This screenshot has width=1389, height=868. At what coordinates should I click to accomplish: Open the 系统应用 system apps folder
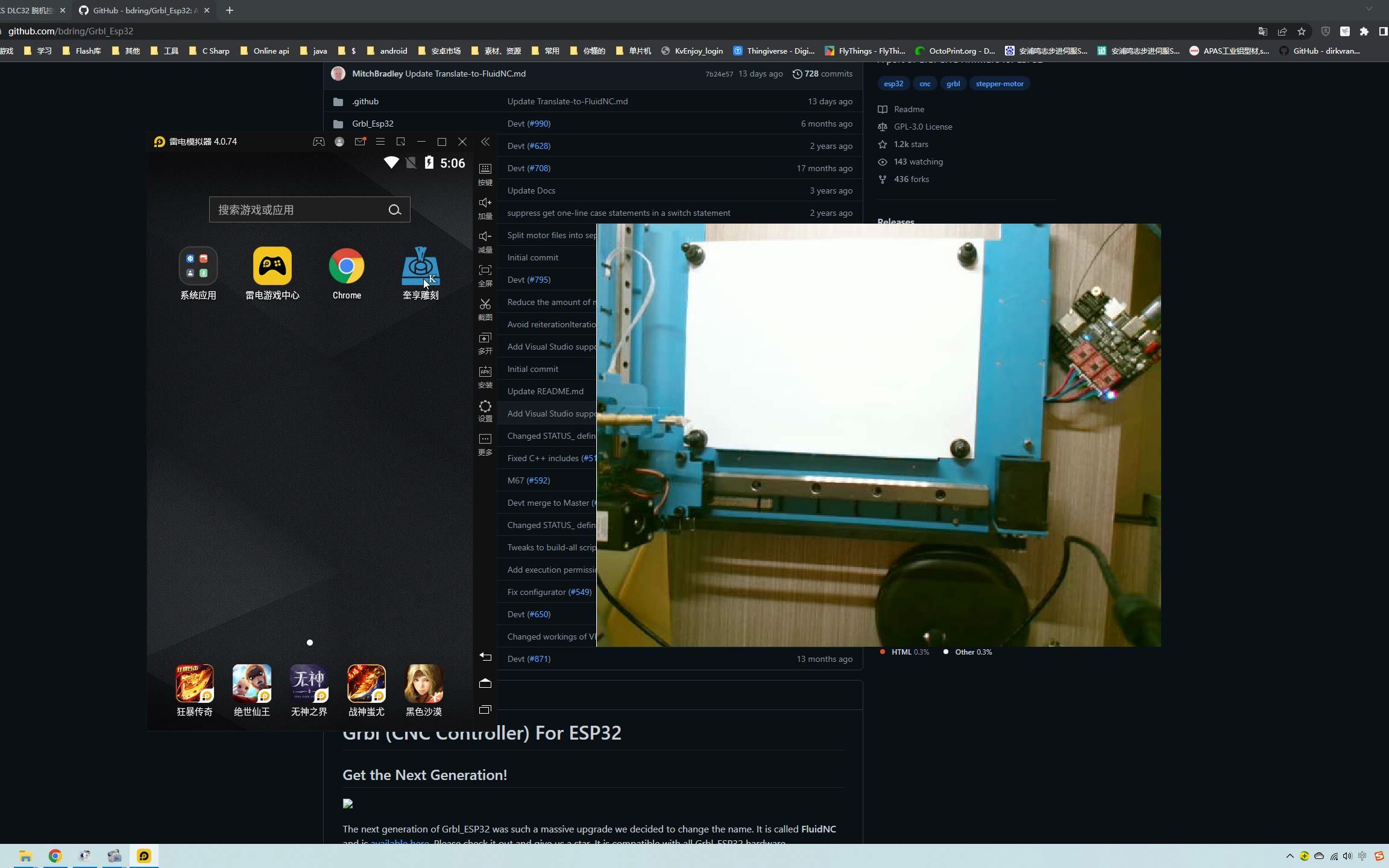point(198,267)
